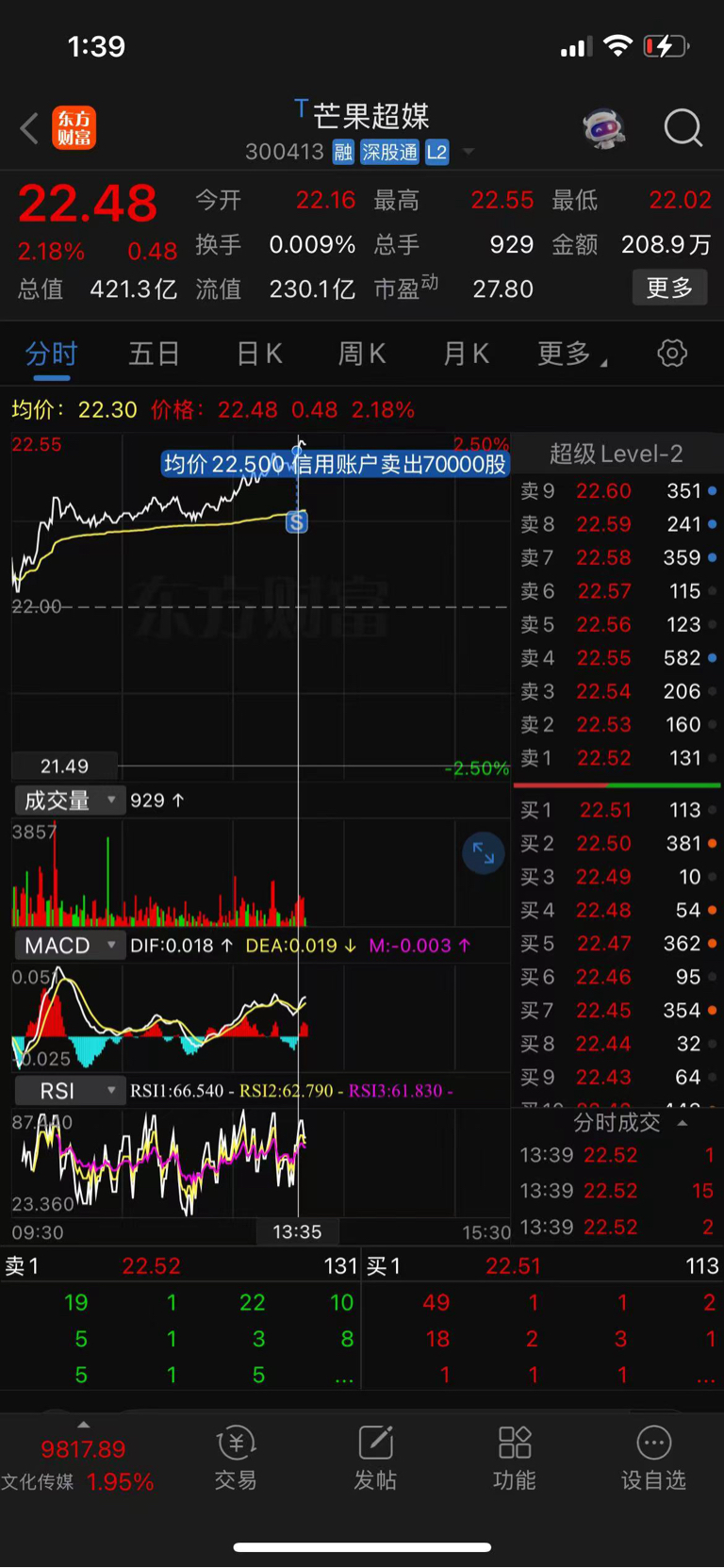Image resolution: width=724 pixels, height=1568 pixels.
Task: Tap the 金额 208.9万 value
Action: tap(632, 245)
